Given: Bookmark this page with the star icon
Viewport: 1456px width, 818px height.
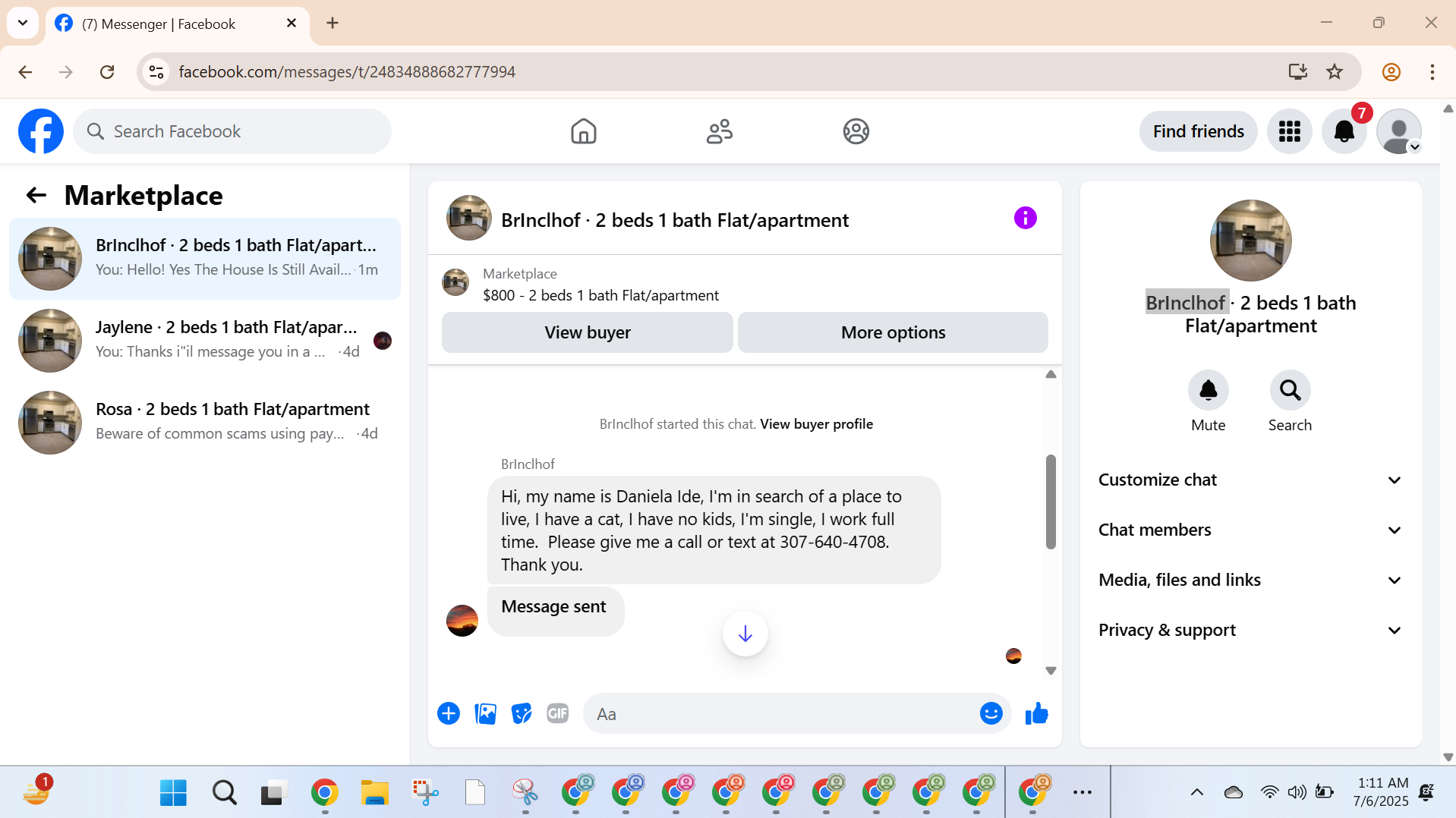Looking at the screenshot, I should (1335, 71).
